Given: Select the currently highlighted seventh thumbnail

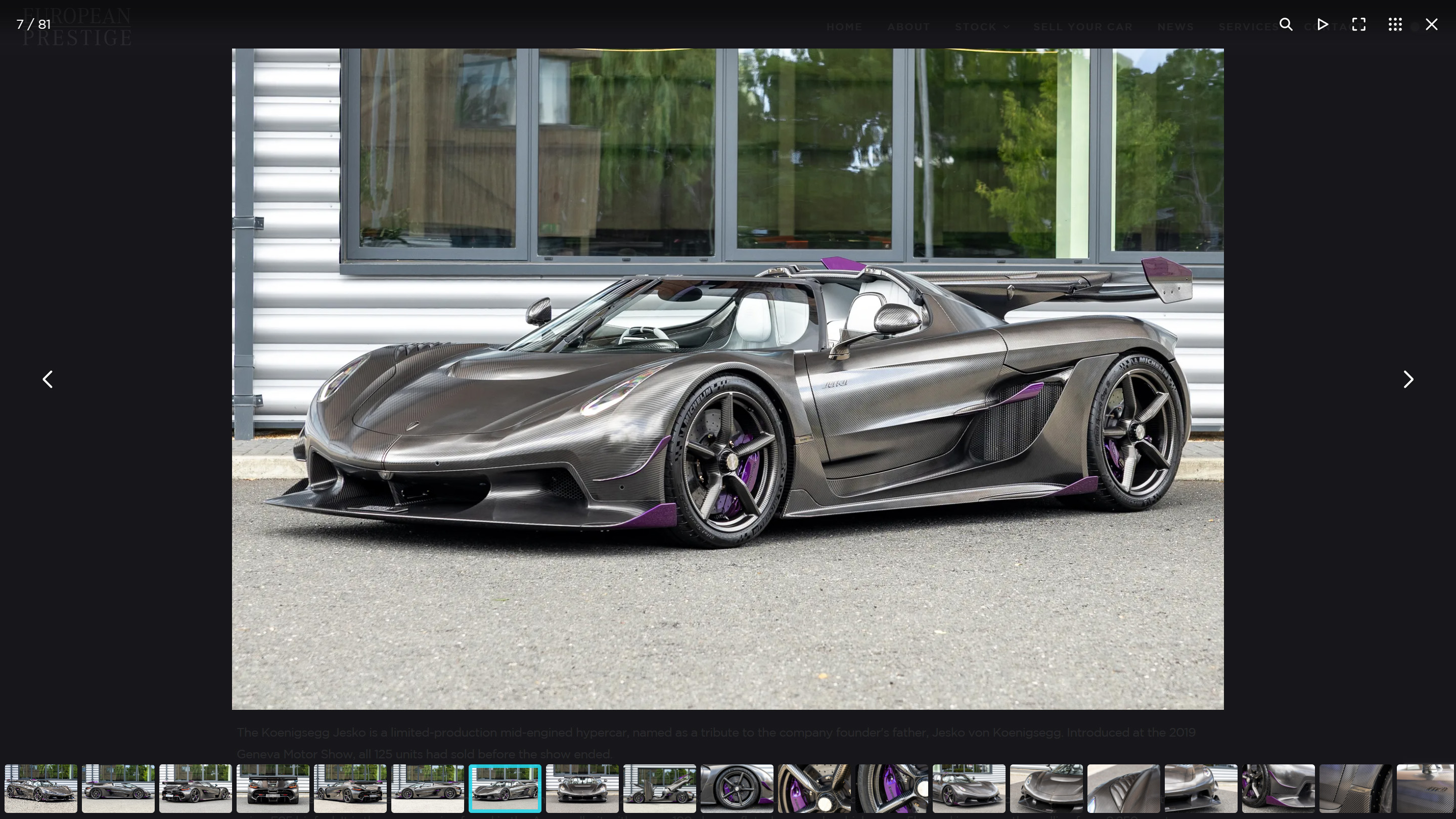Looking at the screenshot, I should pyautogui.click(x=504, y=789).
